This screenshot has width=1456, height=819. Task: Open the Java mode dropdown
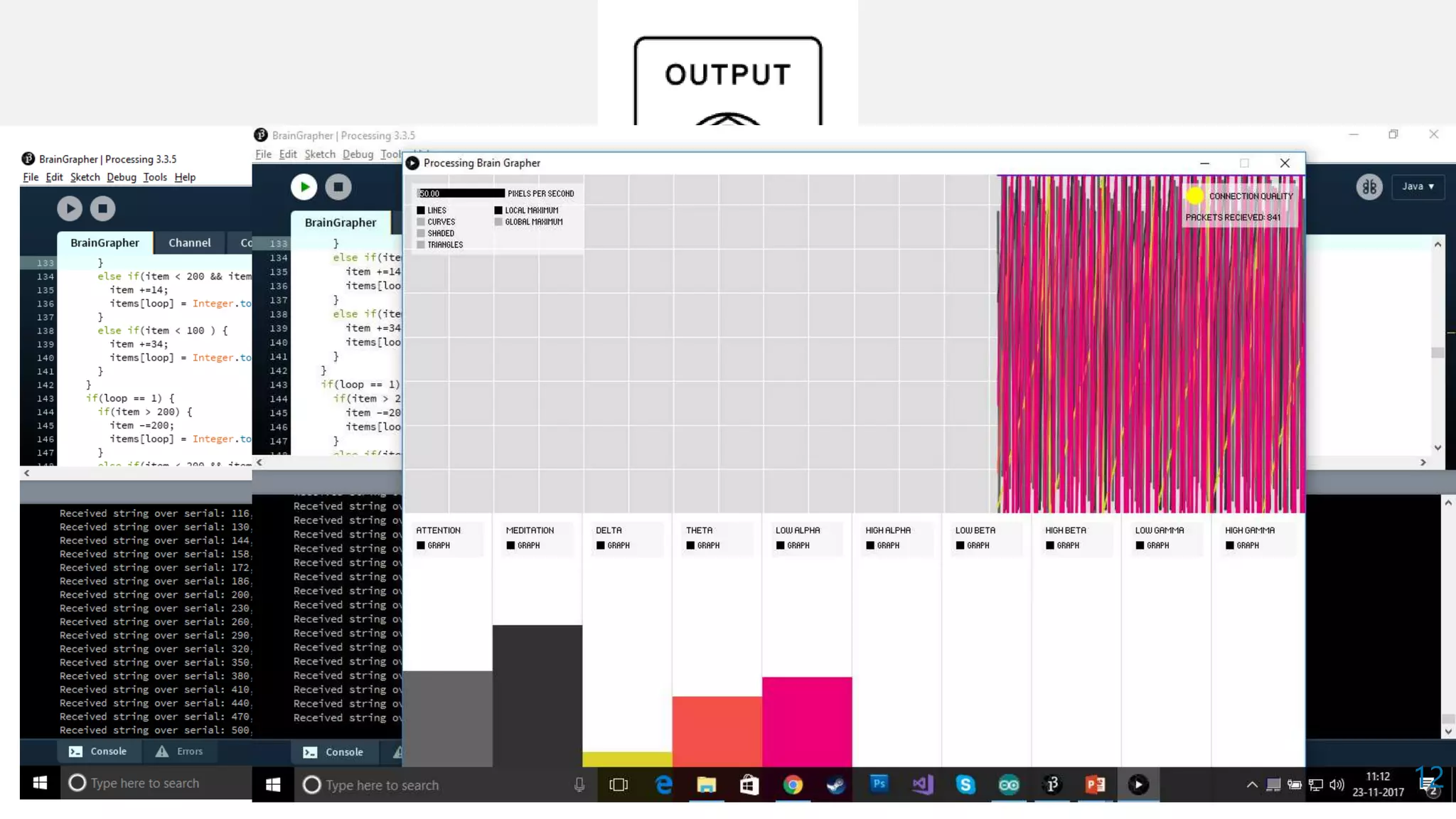click(x=1418, y=186)
